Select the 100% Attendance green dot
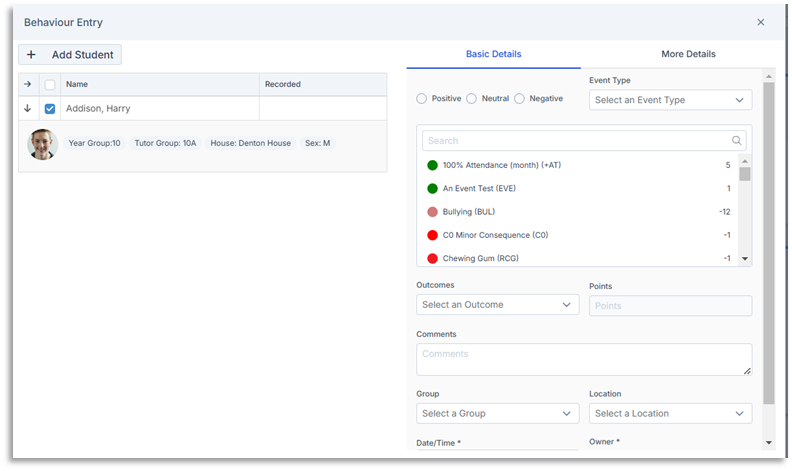Image resolution: width=792 pixels, height=471 pixels. tap(432, 165)
